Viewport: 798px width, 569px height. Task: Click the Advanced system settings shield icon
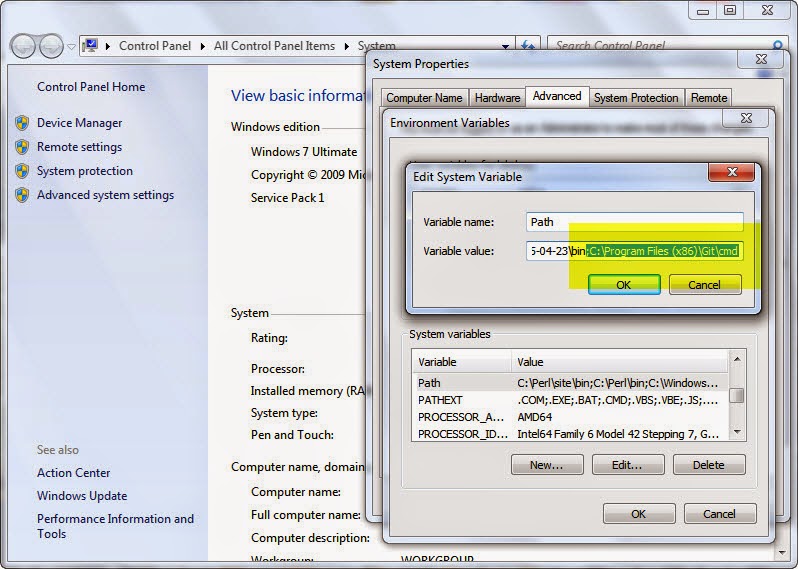[22, 195]
